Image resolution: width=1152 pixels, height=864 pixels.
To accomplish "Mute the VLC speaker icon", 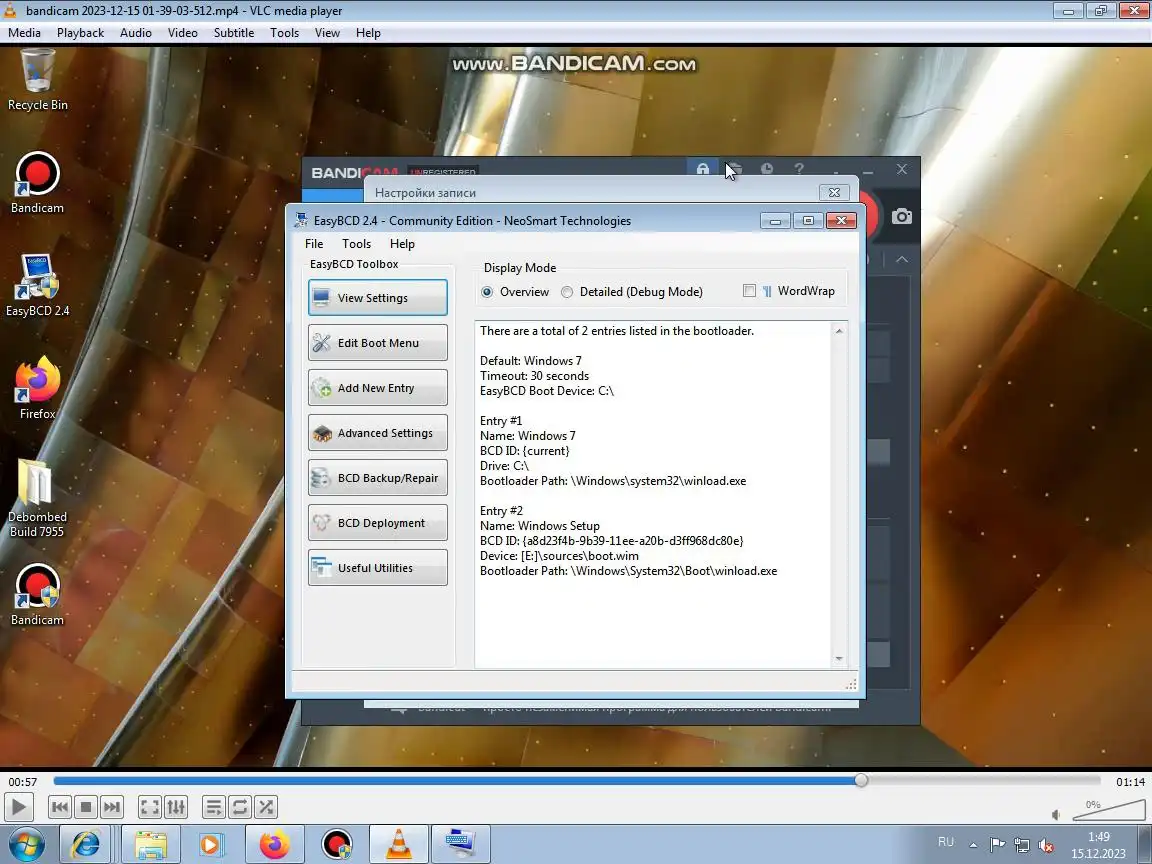I will pos(1056,814).
